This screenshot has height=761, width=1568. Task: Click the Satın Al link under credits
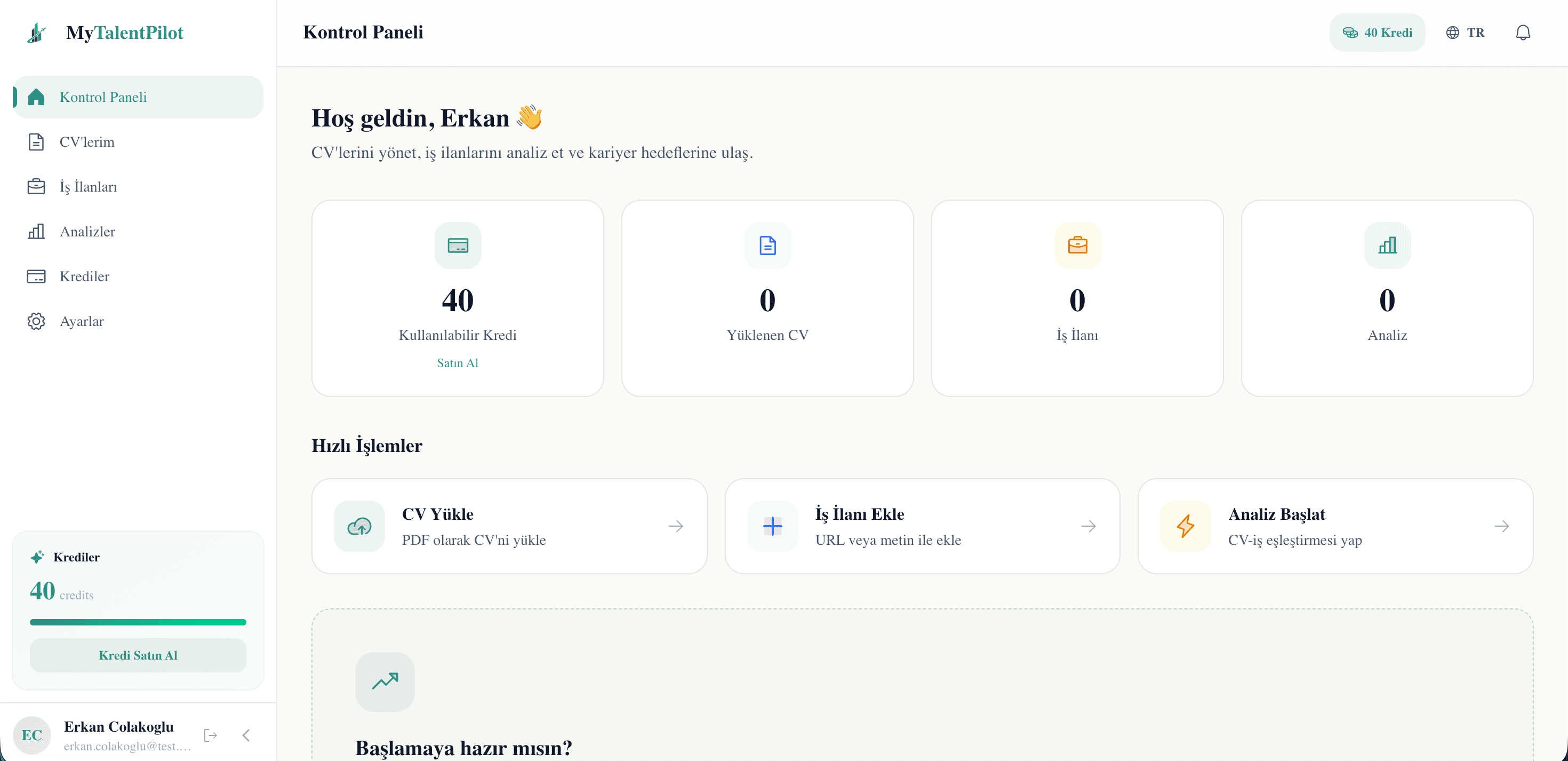tap(457, 362)
